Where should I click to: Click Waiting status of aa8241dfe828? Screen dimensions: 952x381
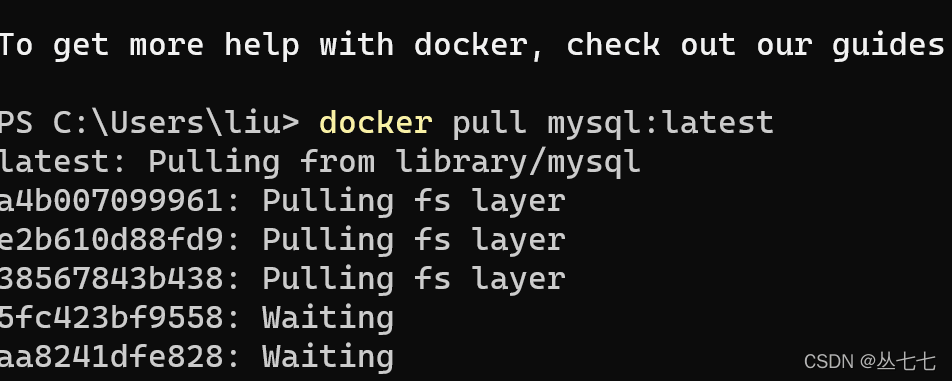point(328,358)
